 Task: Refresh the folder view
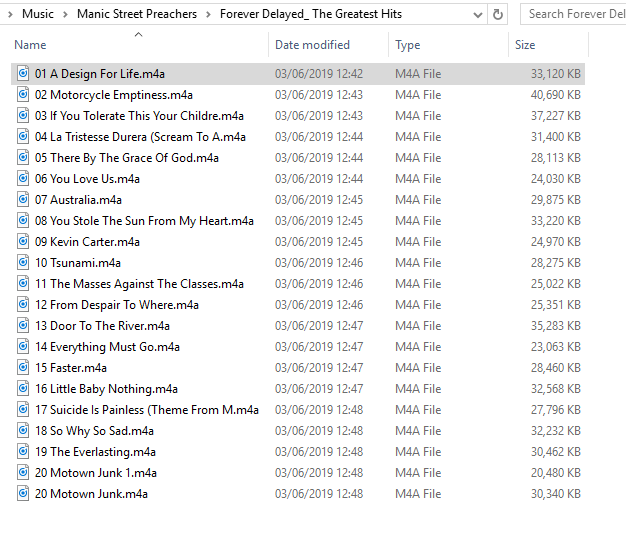[497, 14]
